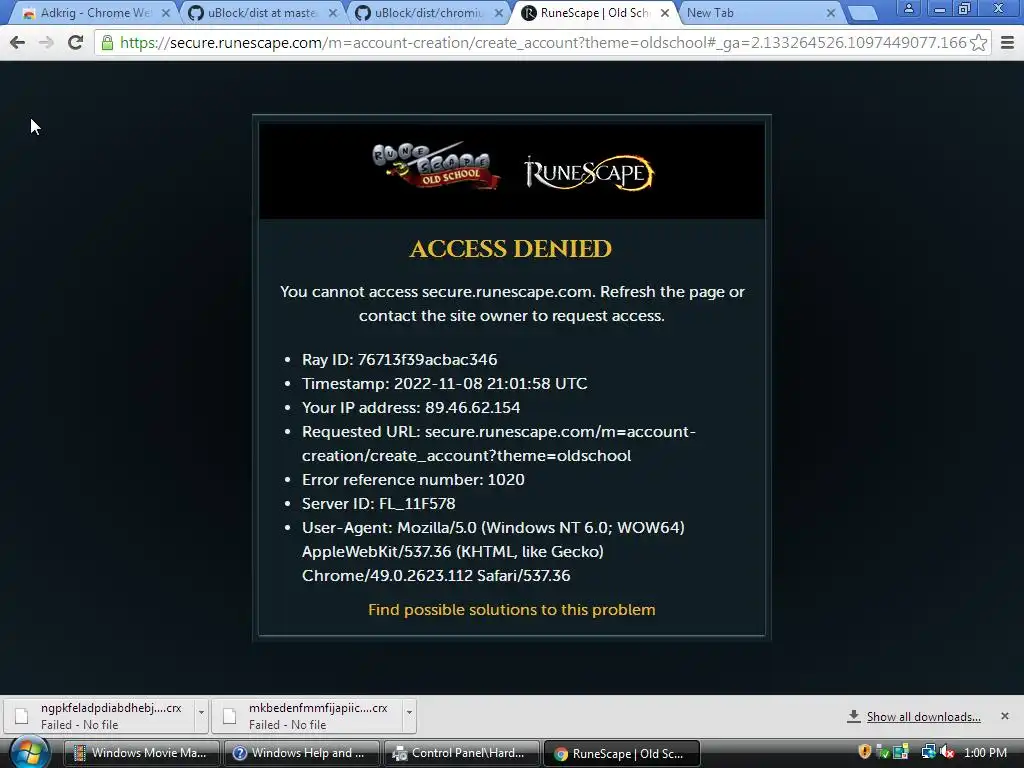
Task: Switch to Control Panel\Hardware taskbar item
Action: point(462,753)
